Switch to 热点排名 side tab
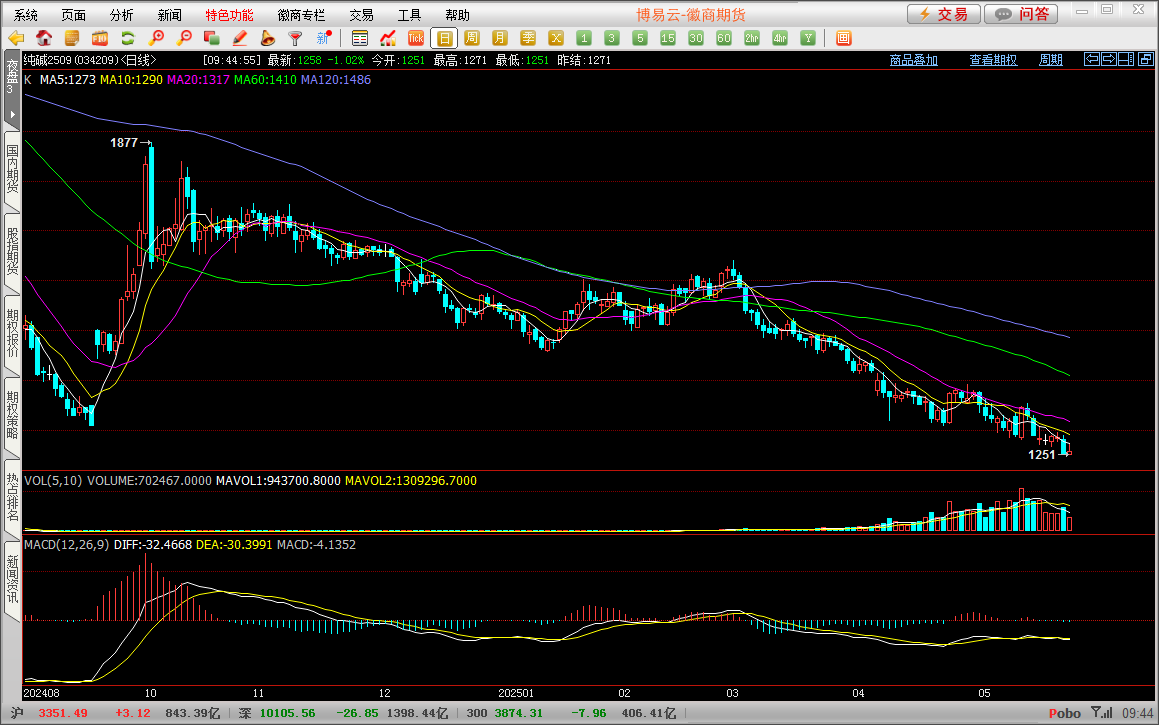This screenshot has width=1159, height=725. pyautogui.click(x=12, y=497)
